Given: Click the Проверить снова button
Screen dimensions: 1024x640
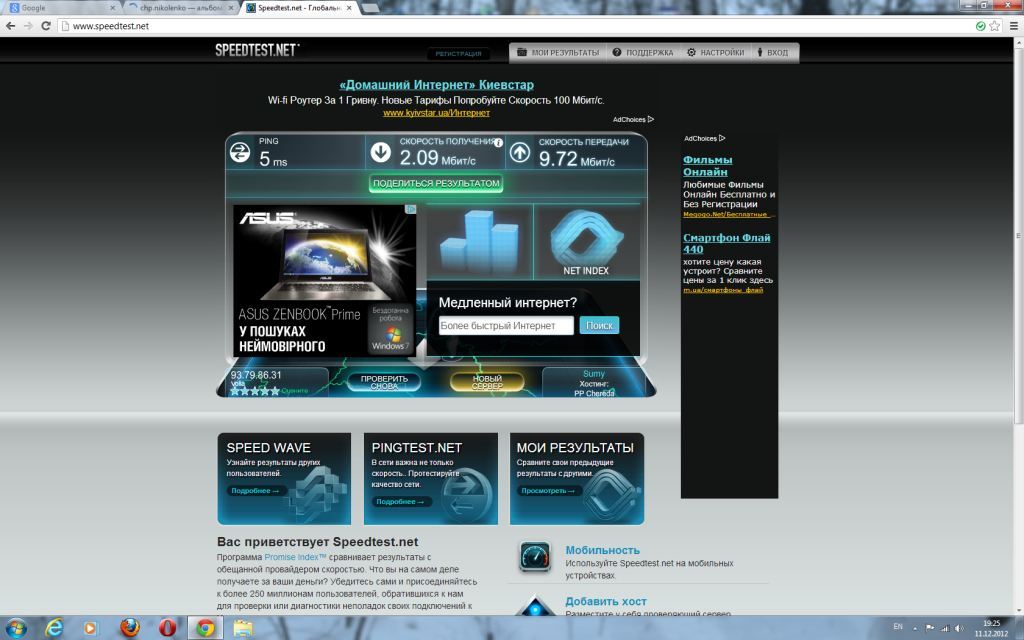Looking at the screenshot, I should pyautogui.click(x=384, y=382).
